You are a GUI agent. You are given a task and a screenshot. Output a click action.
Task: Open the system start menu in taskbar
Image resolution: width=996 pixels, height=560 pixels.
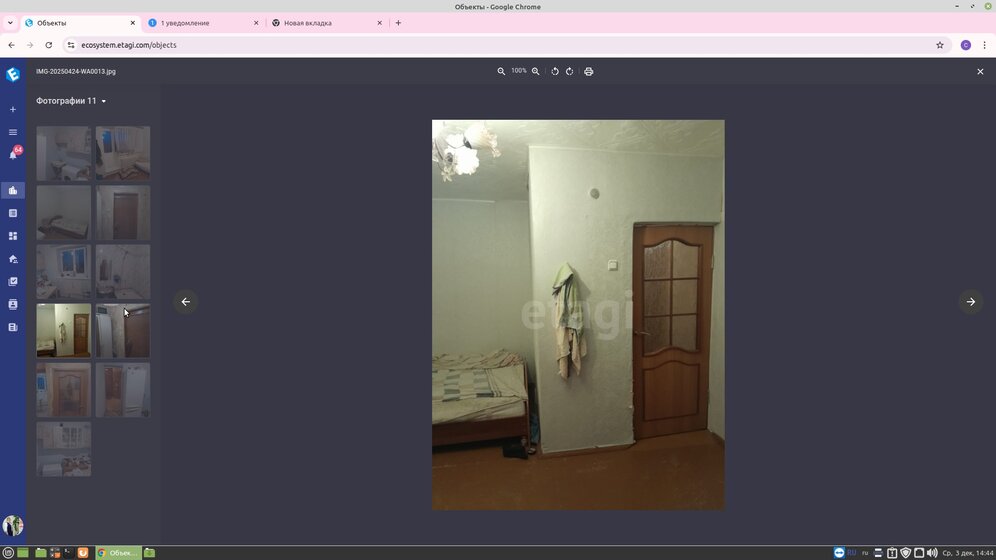(x=8, y=553)
